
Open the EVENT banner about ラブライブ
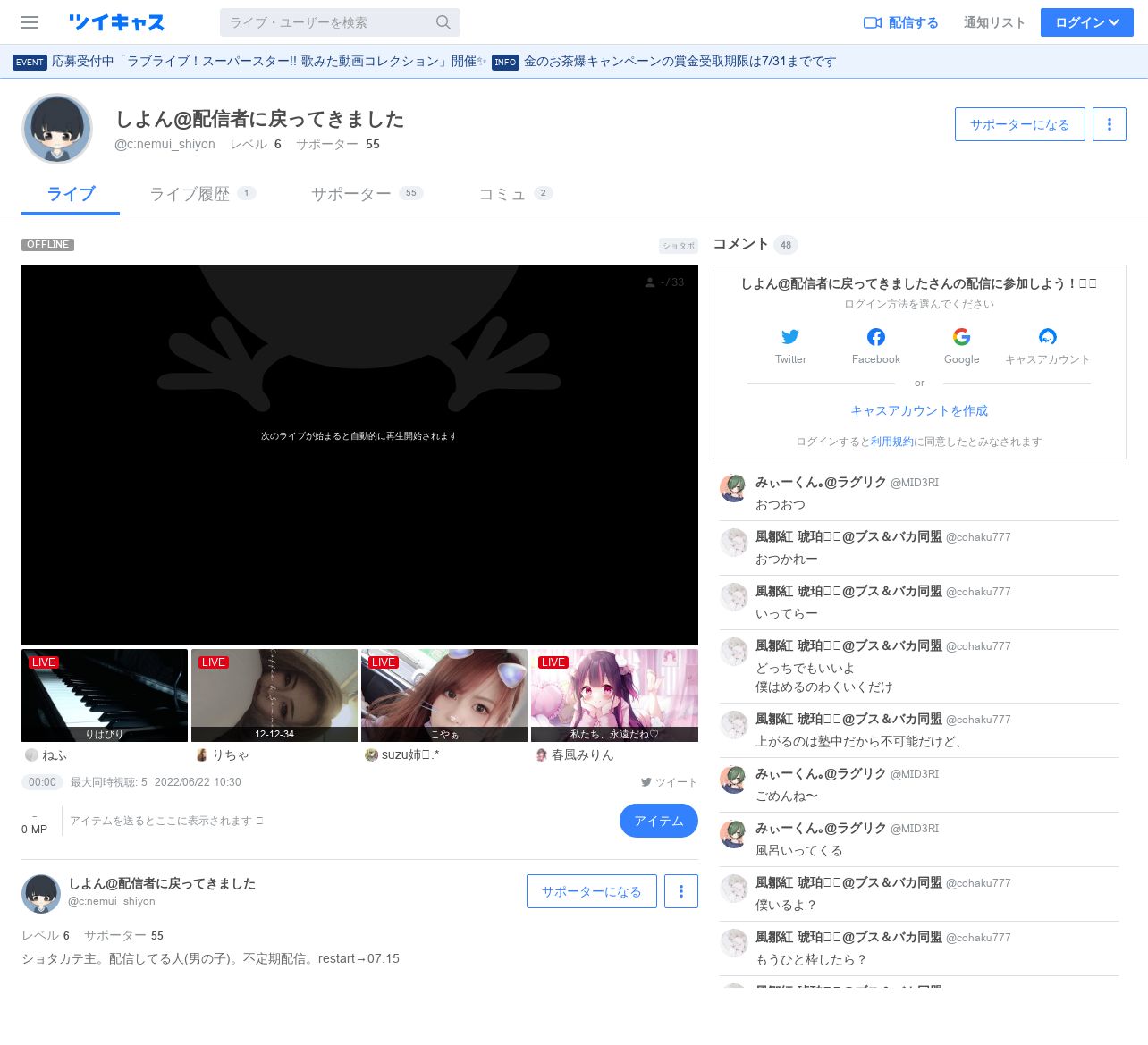point(249,62)
